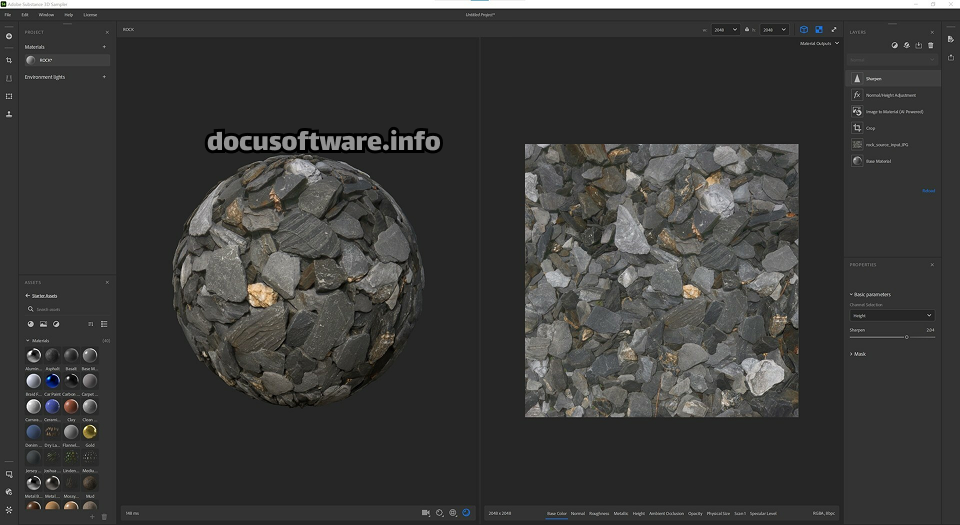The image size is (960, 525).
Task: Toggle the 2D view checker icon
Action: 819,29
